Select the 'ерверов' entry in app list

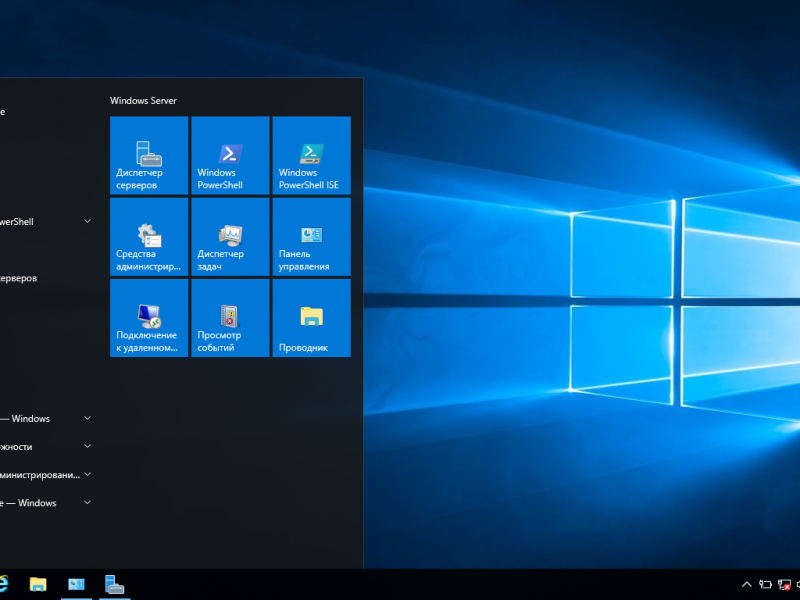coord(18,279)
